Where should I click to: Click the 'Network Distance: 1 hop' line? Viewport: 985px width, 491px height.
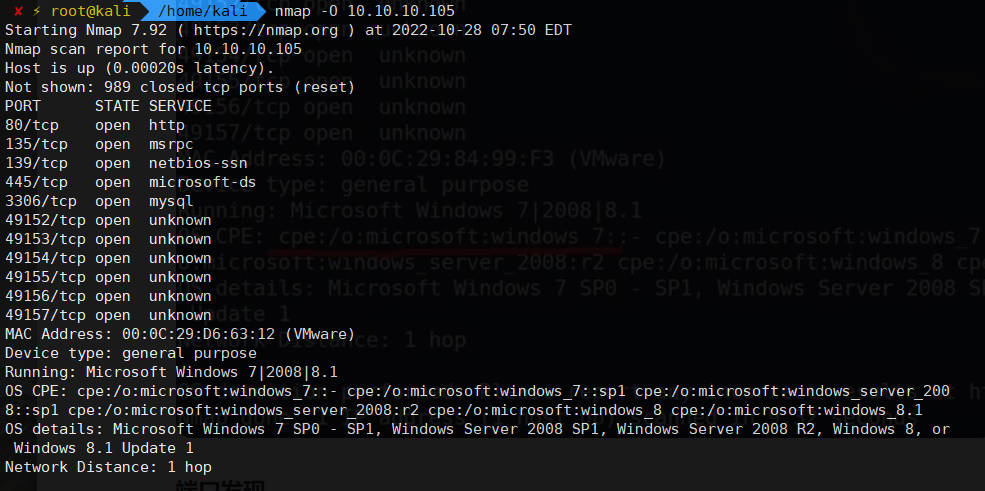(108, 467)
